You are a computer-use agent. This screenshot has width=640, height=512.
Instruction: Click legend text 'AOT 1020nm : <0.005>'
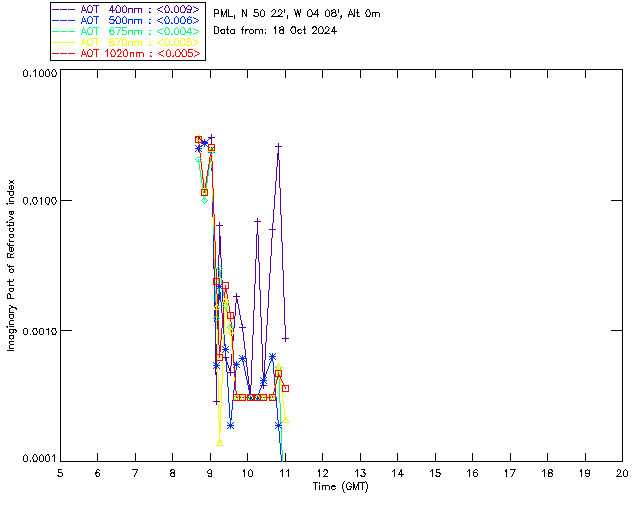(x=140, y=53)
